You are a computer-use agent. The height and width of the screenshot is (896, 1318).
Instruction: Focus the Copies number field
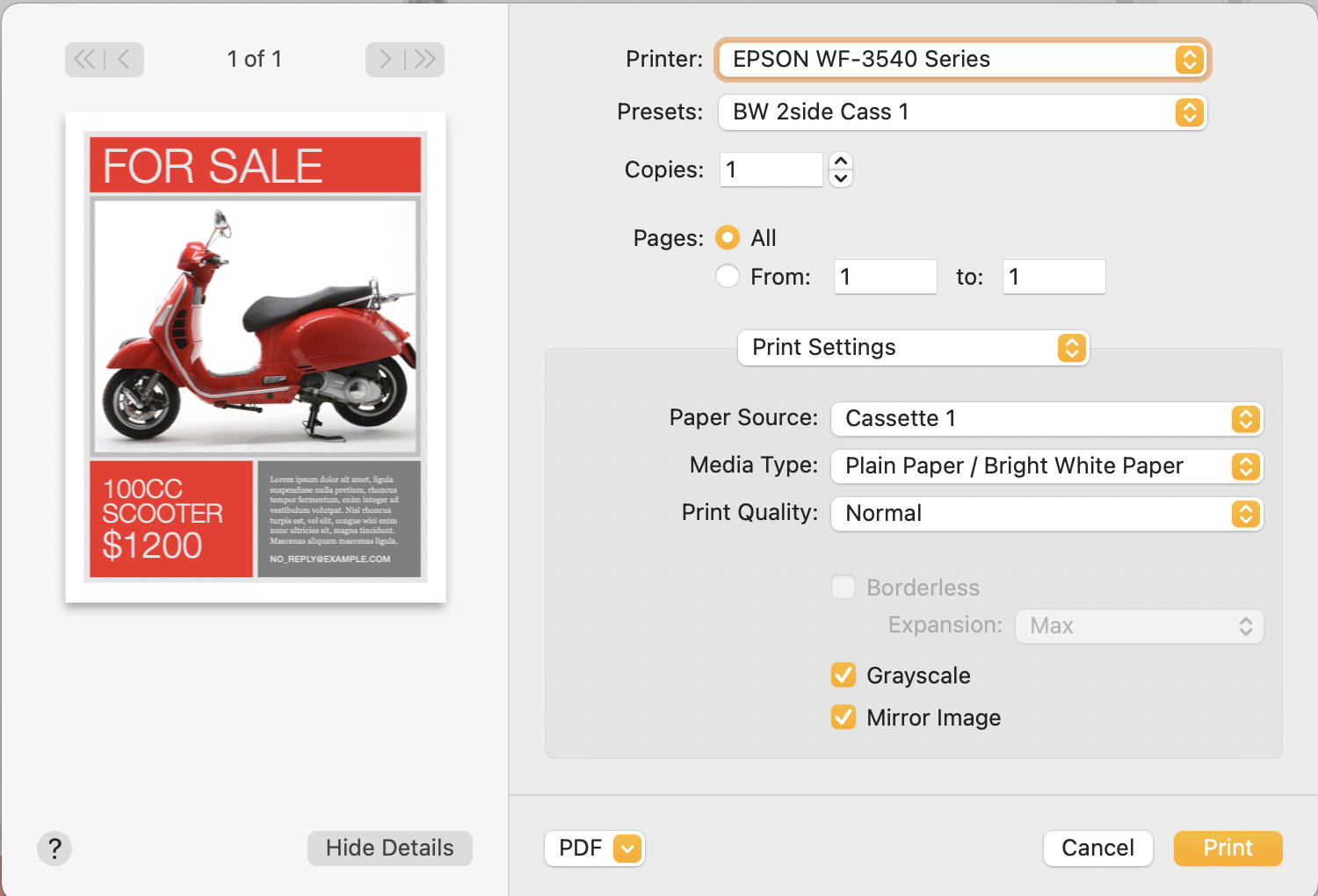tap(771, 170)
